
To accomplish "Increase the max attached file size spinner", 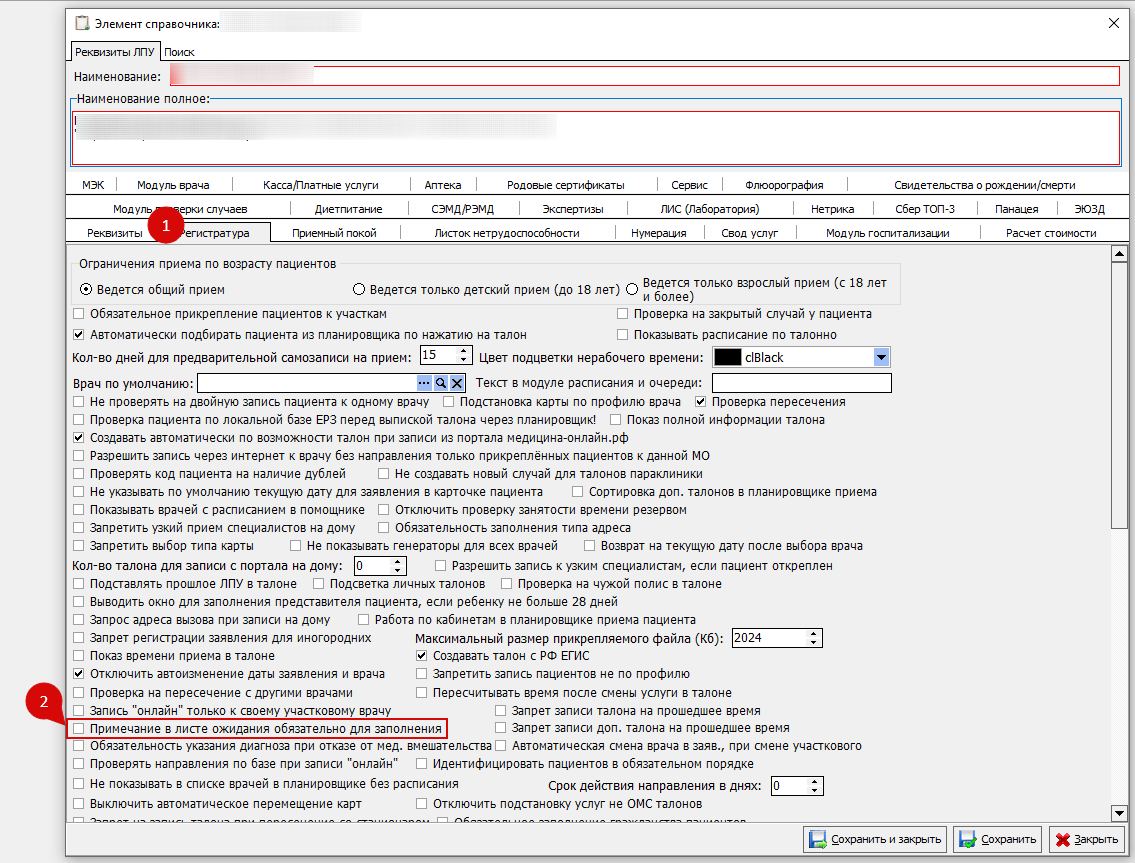I will click(x=814, y=633).
